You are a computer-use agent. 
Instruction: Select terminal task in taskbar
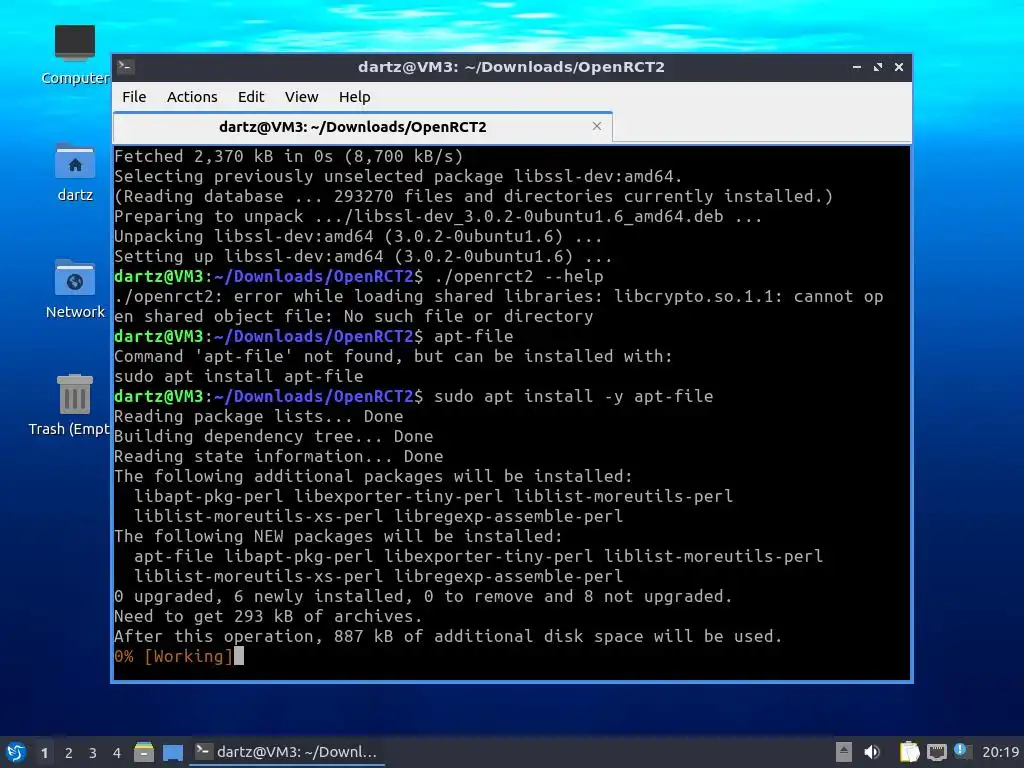[x=287, y=752]
